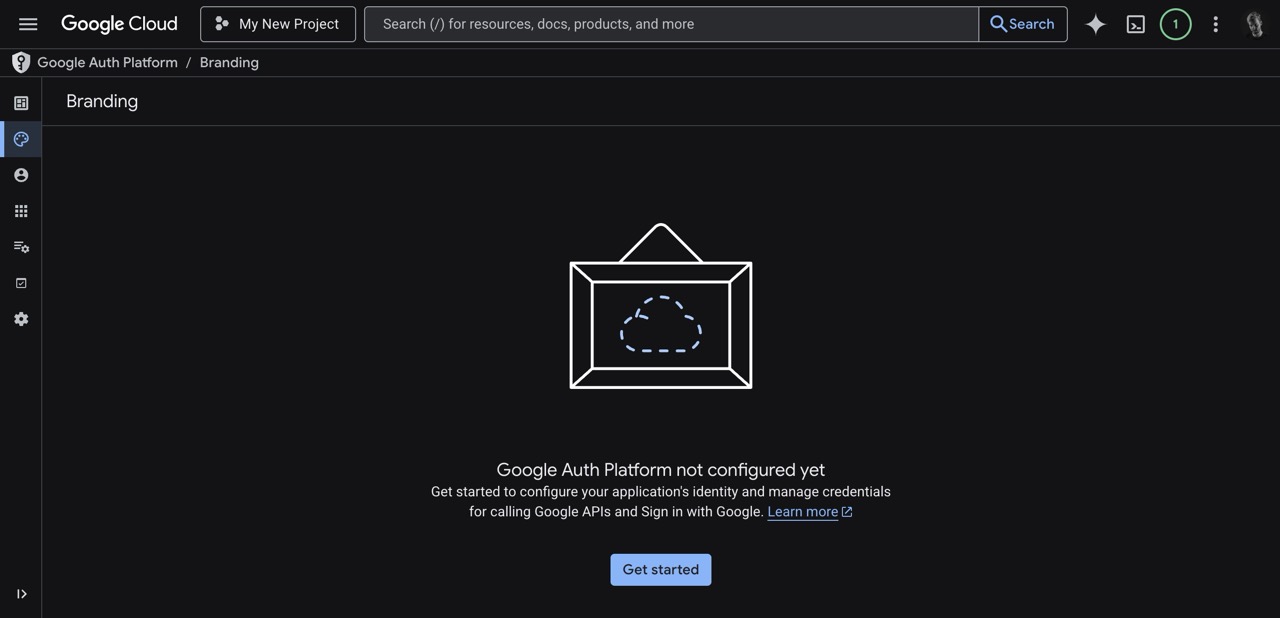1280x618 pixels.
Task: Follow the Google Auth Platform breadcrumb
Action: 107,61
